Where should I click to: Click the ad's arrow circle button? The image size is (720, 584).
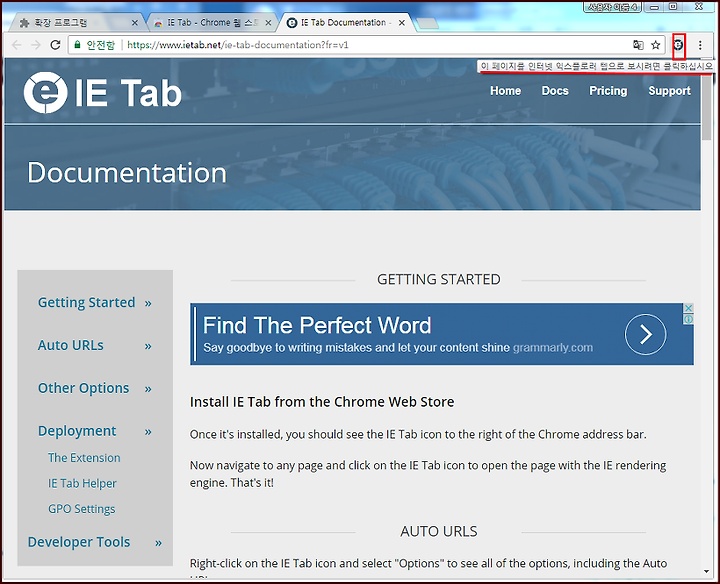coord(645,334)
